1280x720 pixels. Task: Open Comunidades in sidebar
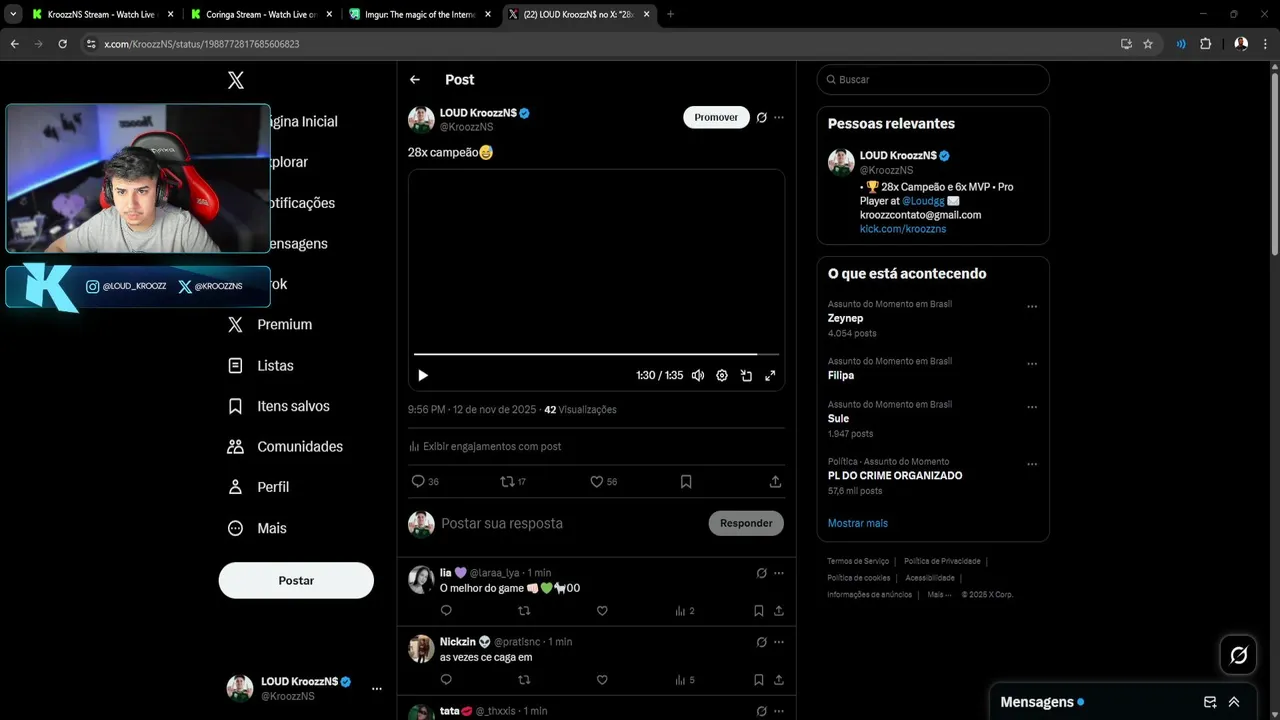tap(285, 447)
